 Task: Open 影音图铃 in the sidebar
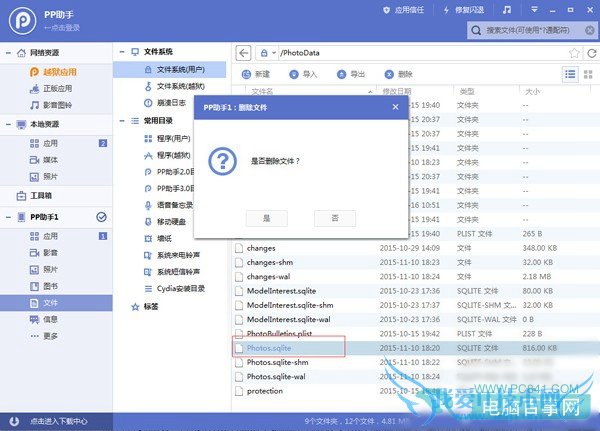[x=51, y=105]
